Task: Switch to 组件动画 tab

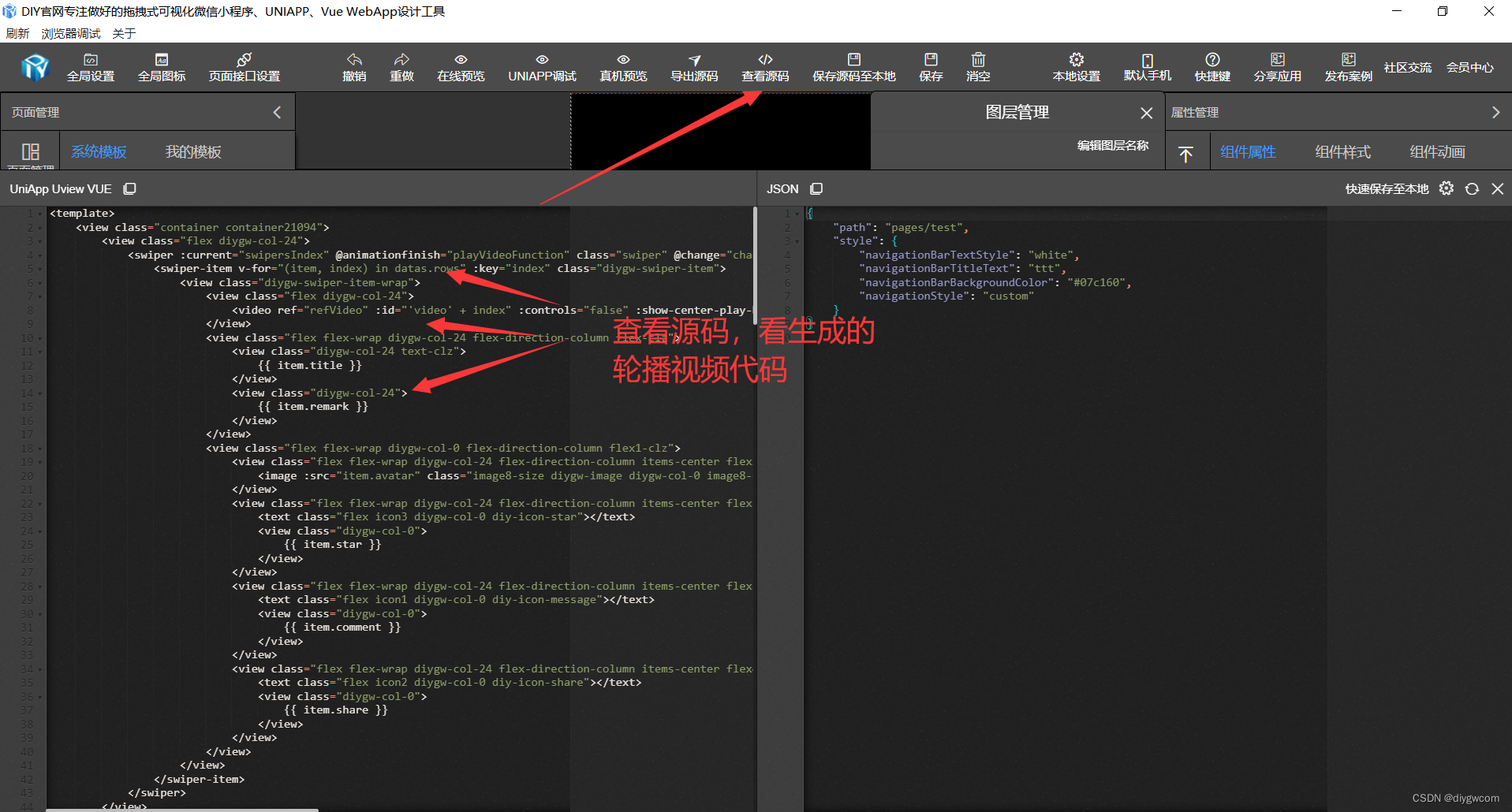Action: (1437, 151)
